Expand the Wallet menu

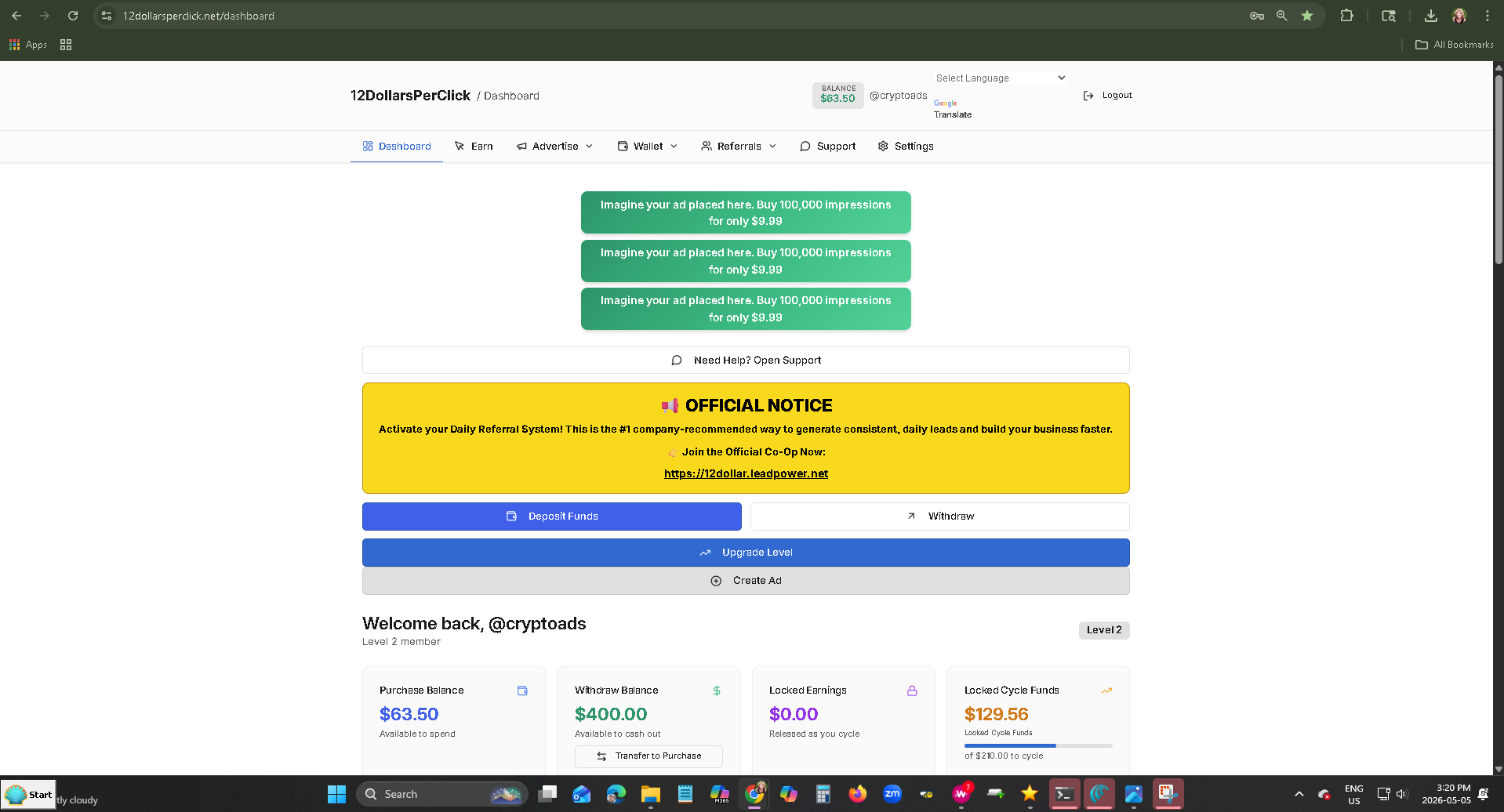(648, 147)
